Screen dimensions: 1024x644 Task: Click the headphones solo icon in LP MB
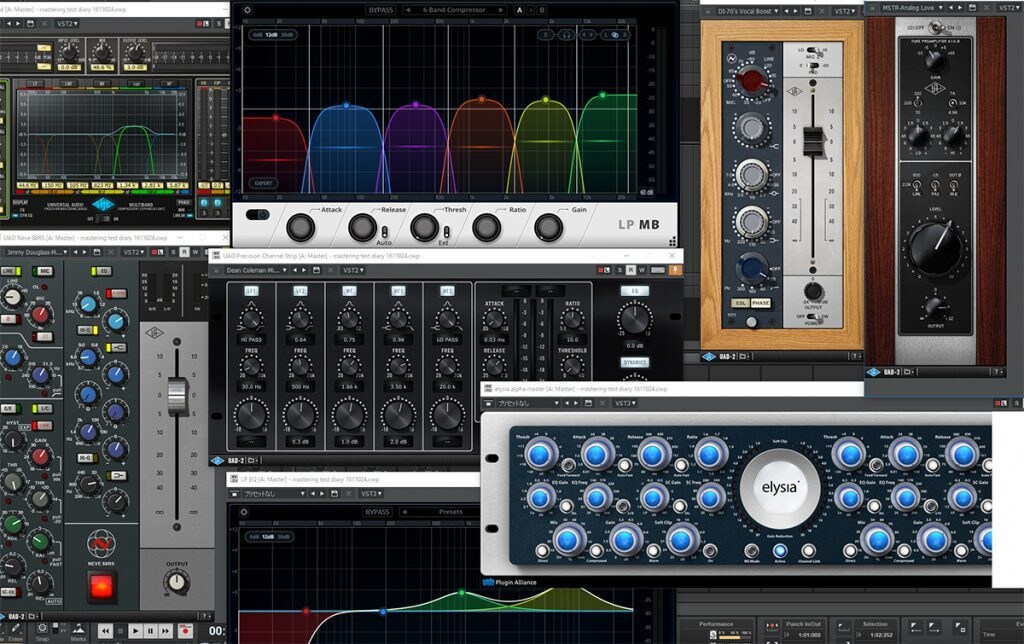click(566, 35)
